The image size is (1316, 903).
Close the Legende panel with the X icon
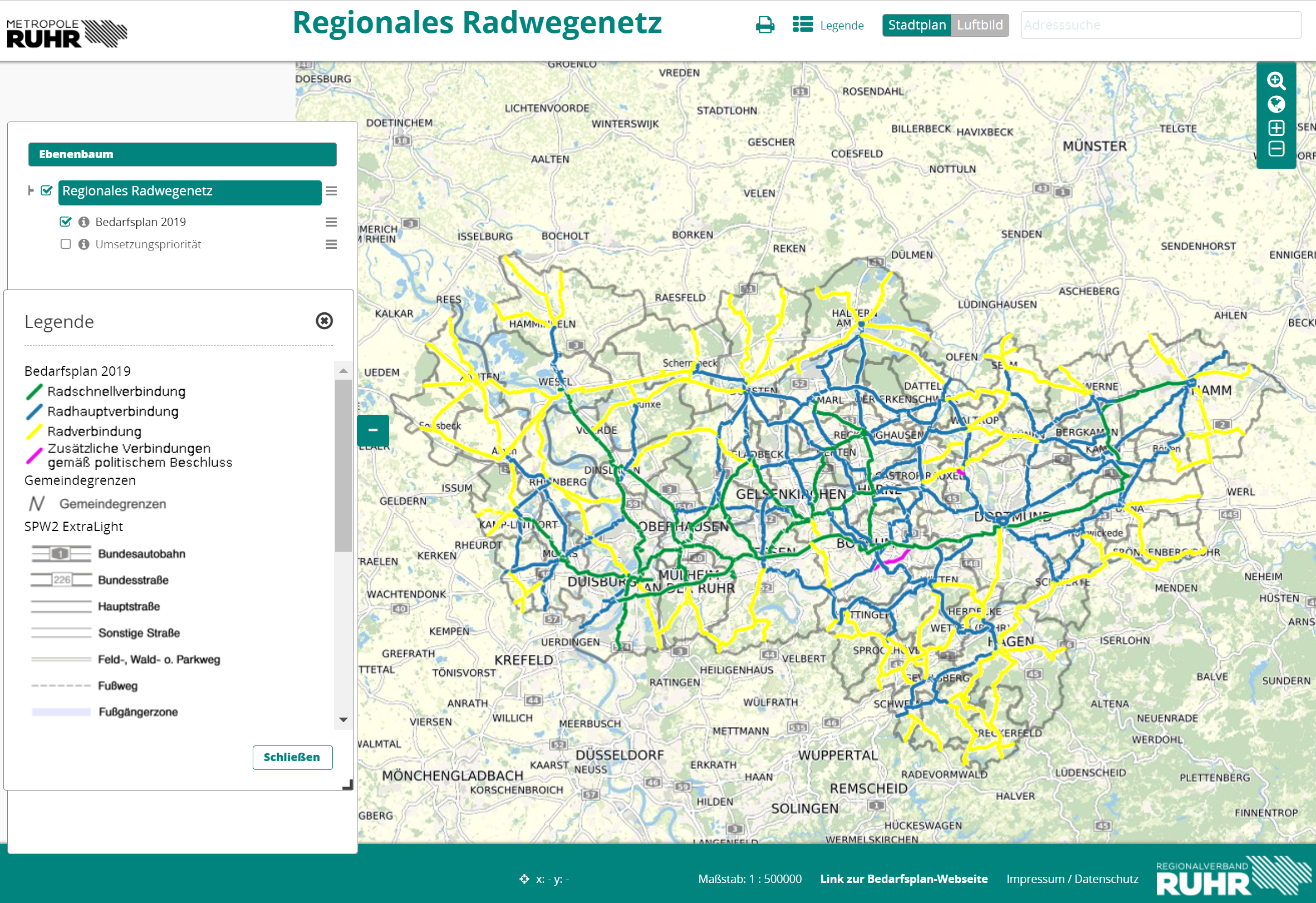pyautogui.click(x=324, y=321)
